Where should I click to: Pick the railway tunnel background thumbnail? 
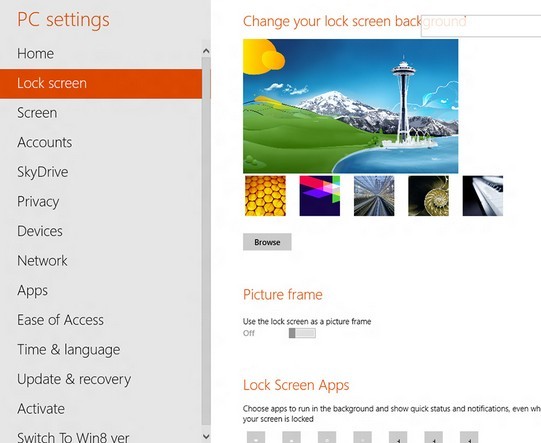click(x=374, y=196)
